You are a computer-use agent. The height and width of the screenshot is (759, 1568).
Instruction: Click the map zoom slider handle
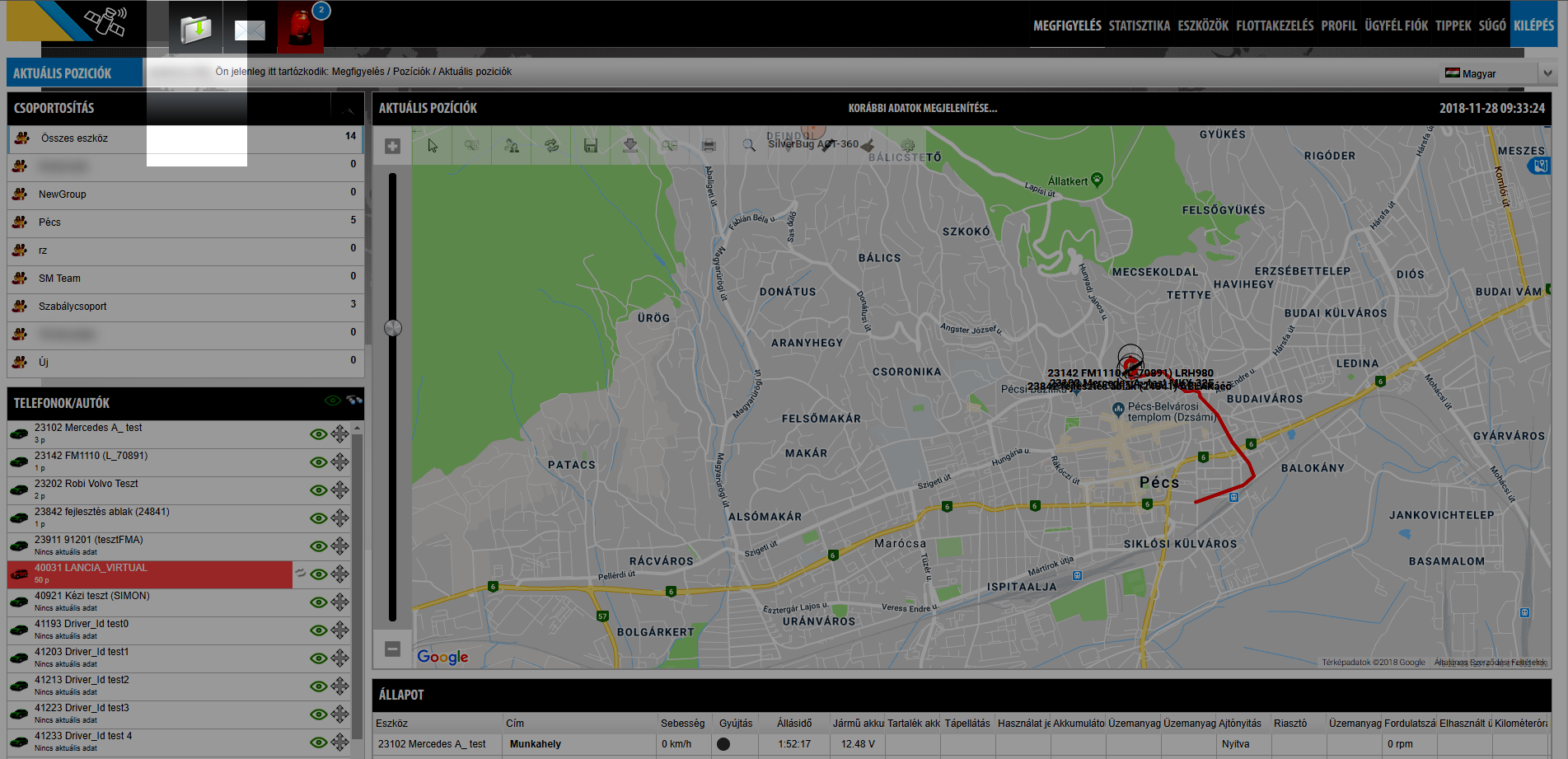pos(393,328)
